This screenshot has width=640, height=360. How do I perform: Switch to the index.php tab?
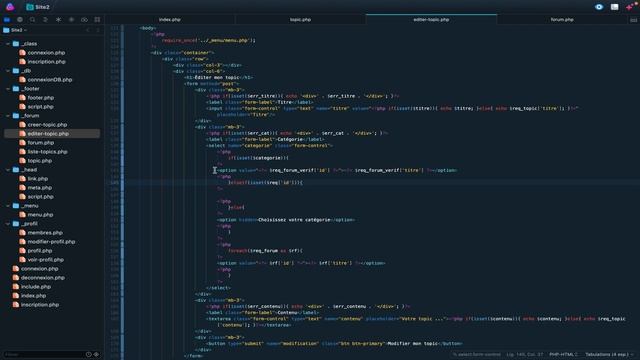coord(170,20)
